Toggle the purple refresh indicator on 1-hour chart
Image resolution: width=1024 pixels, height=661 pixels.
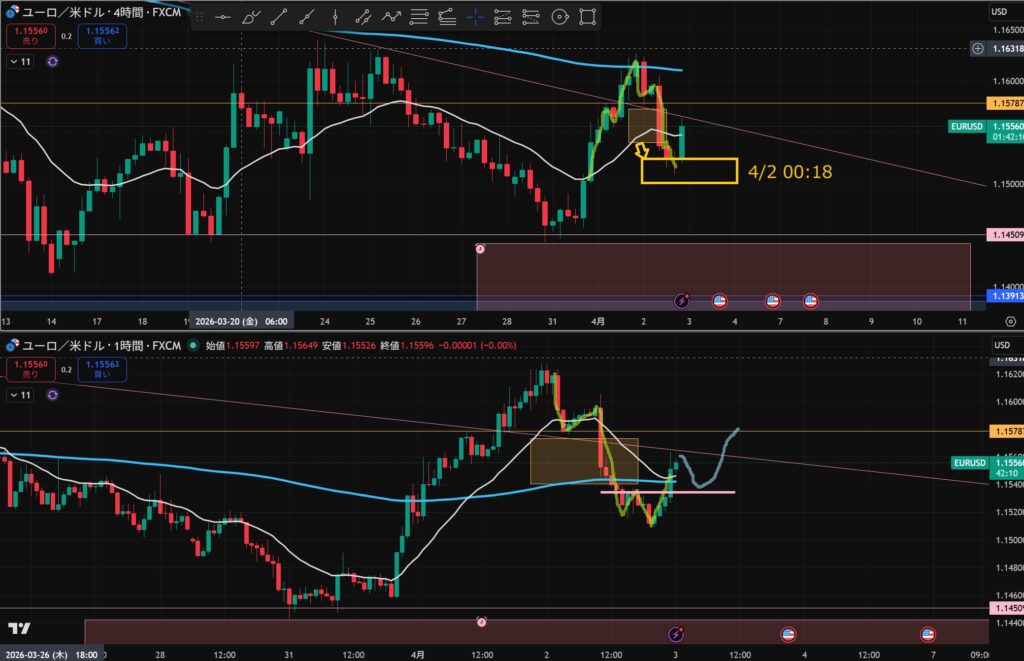[52, 396]
